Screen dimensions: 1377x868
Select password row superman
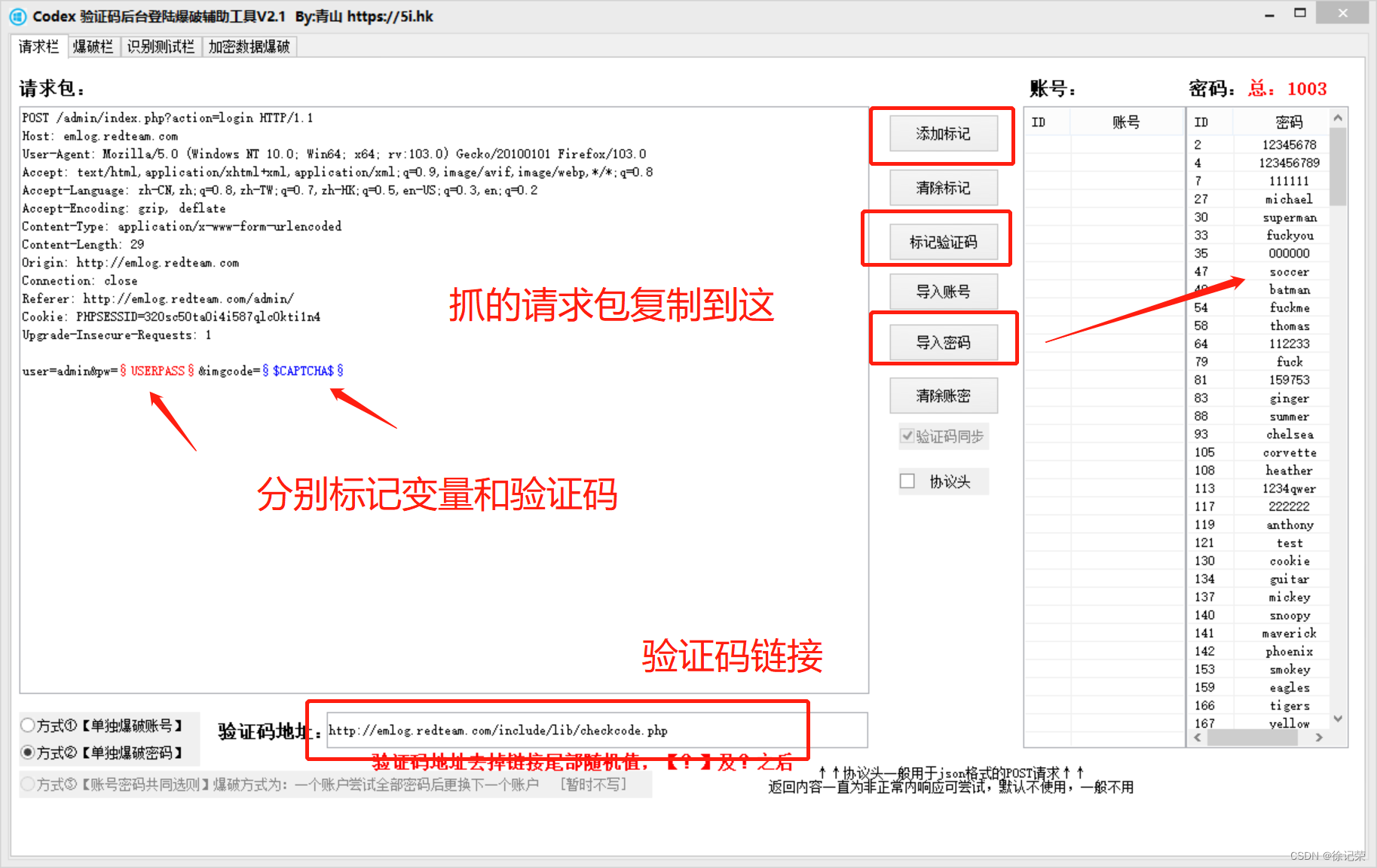1259,217
